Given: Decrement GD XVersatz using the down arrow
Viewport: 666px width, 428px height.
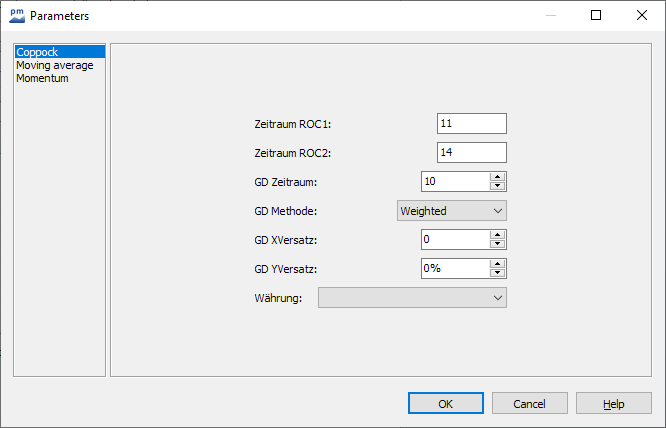Looking at the screenshot, I should click(x=497, y=244).
